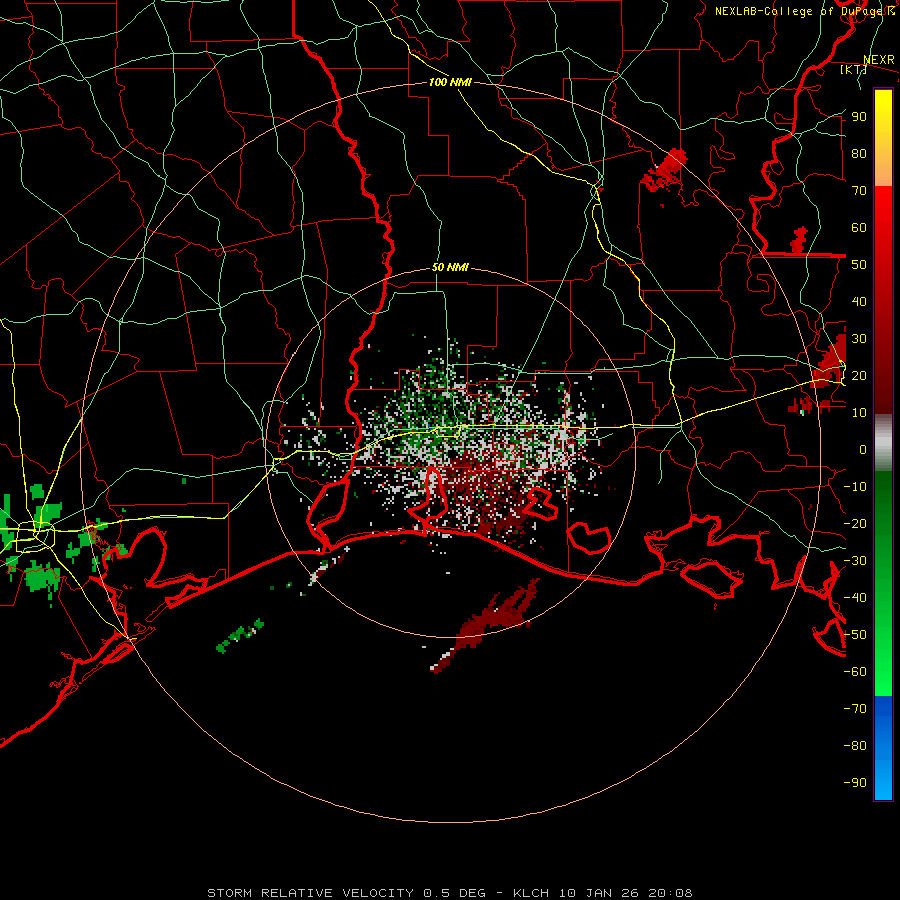Select the 60 value on velocity scale

coord(859,227)
